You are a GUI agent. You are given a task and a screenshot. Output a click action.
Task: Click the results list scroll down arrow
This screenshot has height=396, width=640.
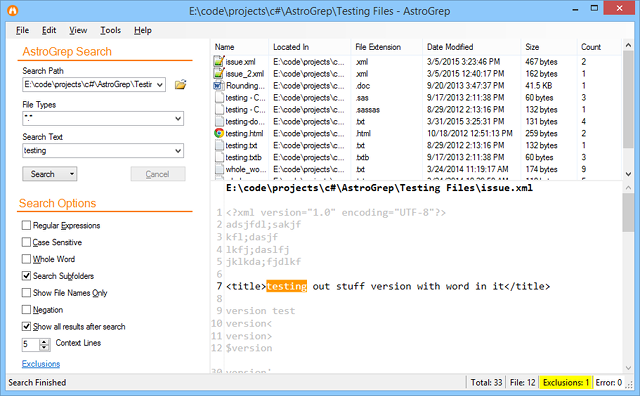tap(628, 174)
